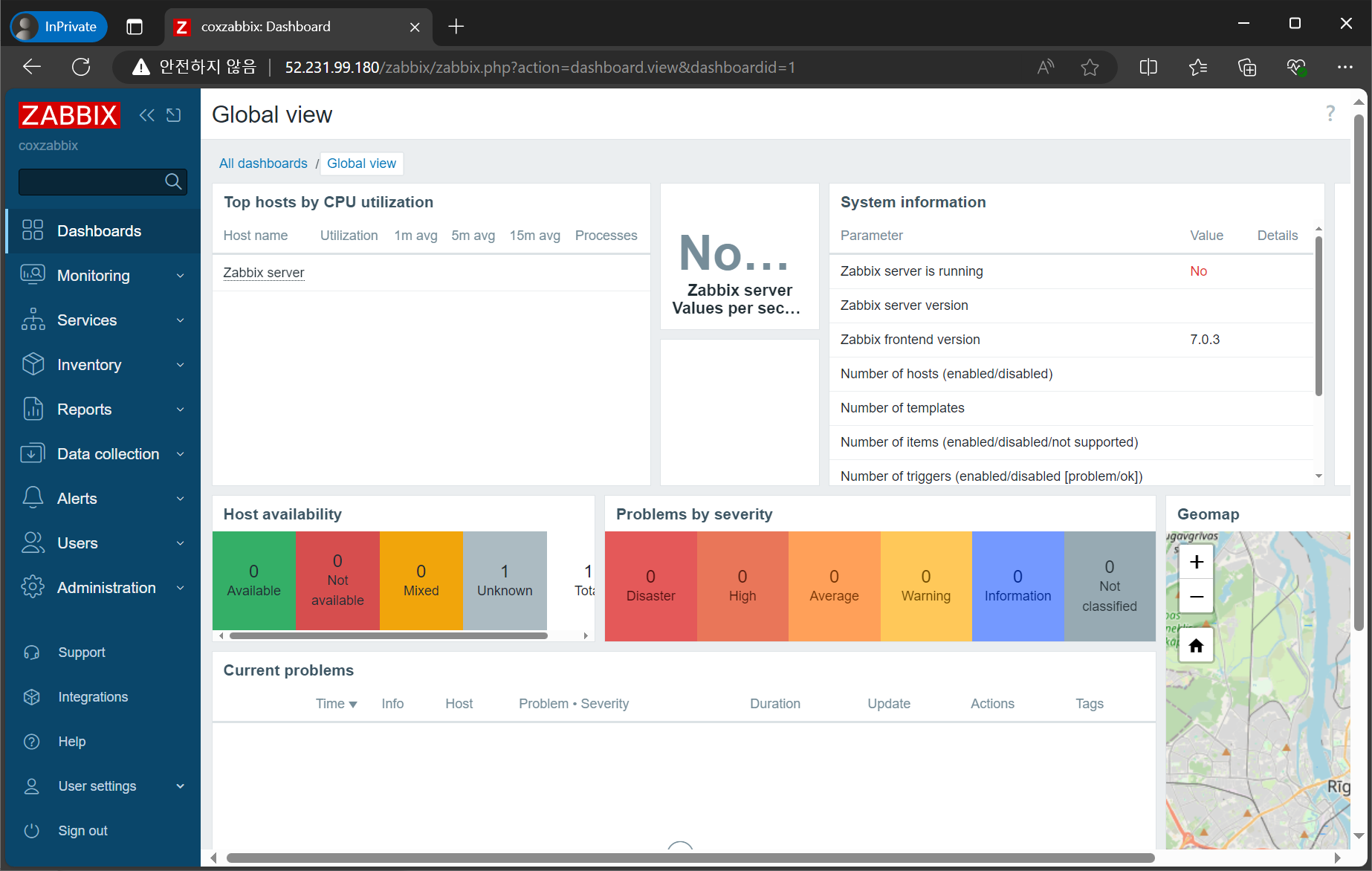This screenshot has width=1372, height=871.
Task: Open the All dashboards breadcrumb link
Action: (x=263, y=163)
